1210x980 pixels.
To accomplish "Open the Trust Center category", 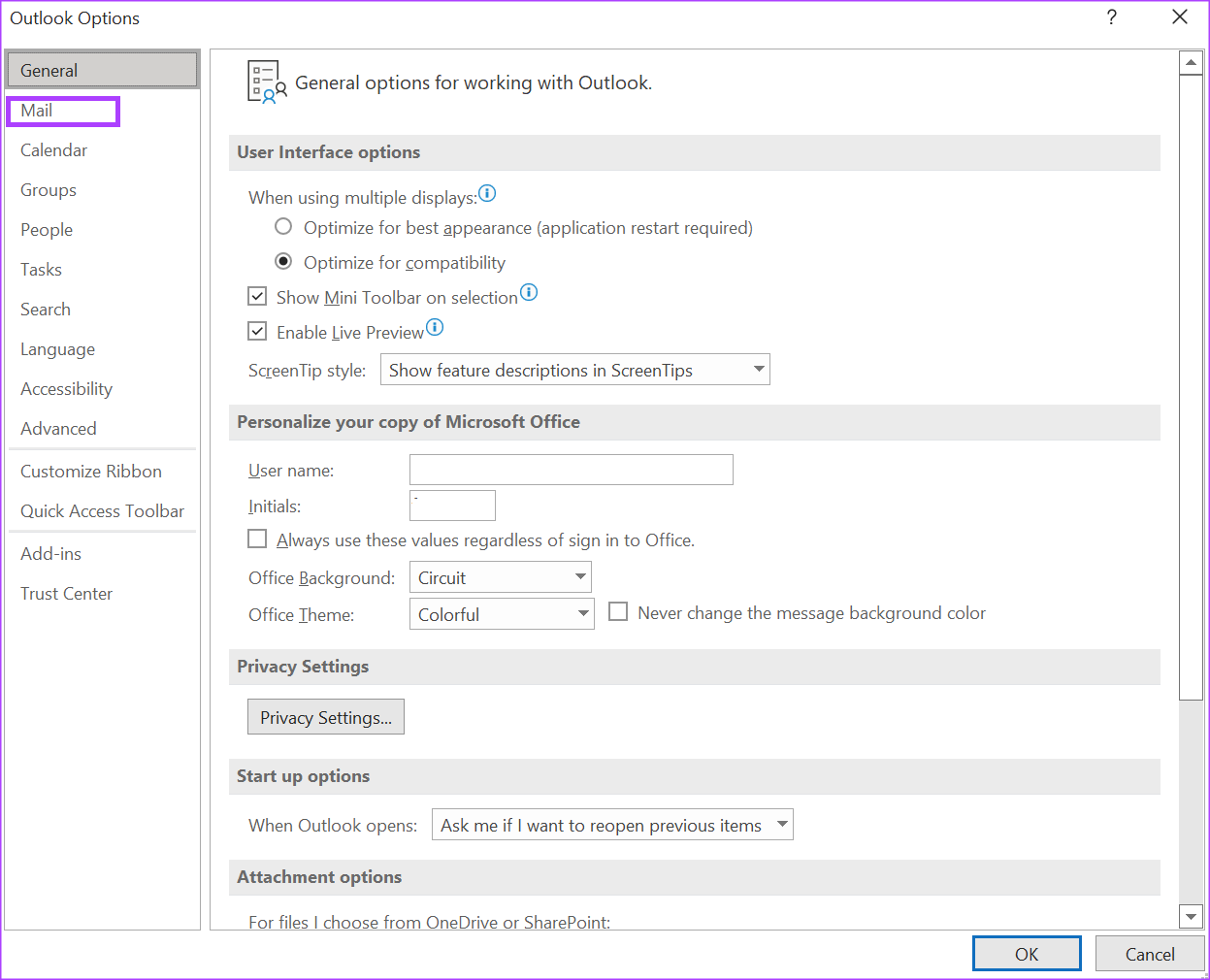I will coord(66,594).
